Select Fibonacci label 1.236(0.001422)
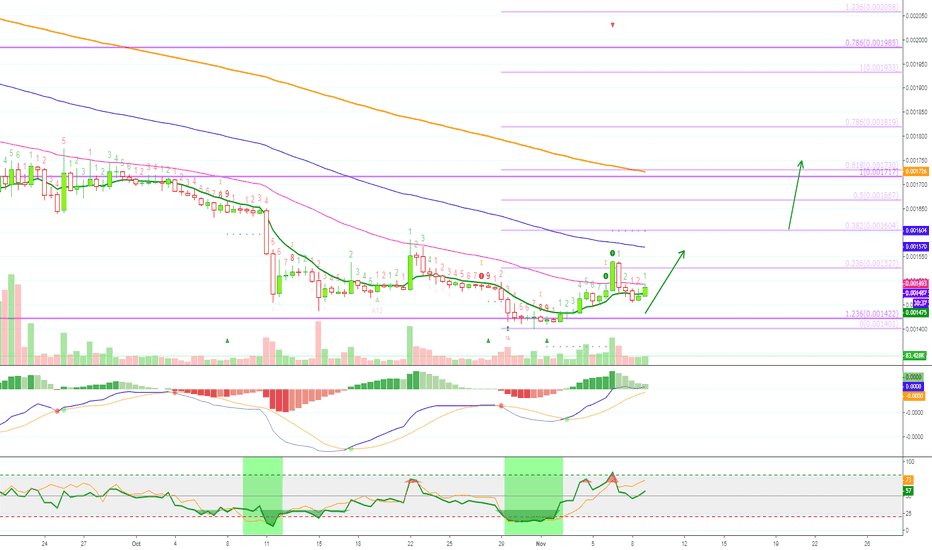 pos(872,314)
